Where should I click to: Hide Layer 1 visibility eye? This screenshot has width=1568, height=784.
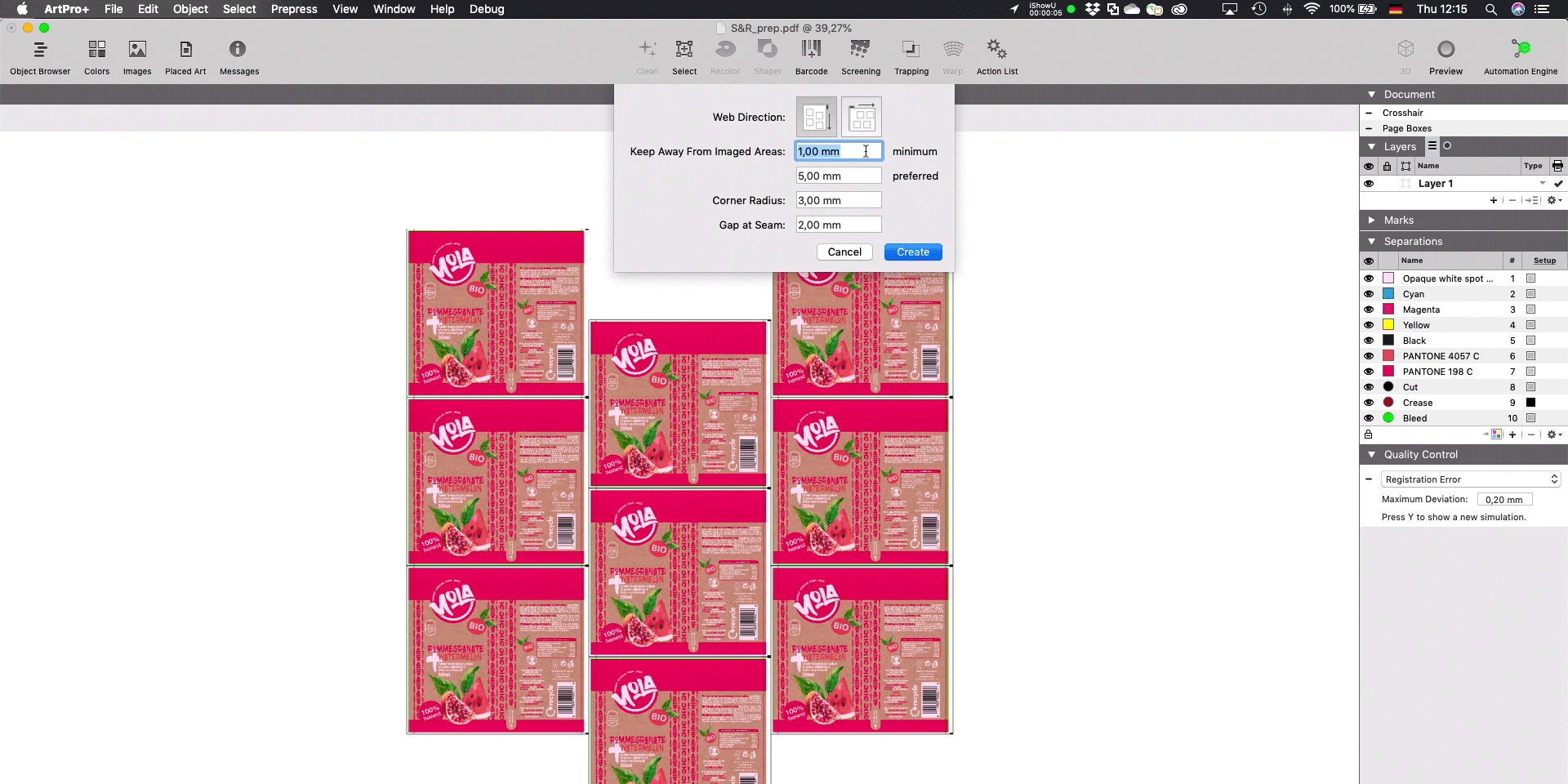pos(1369,184)
